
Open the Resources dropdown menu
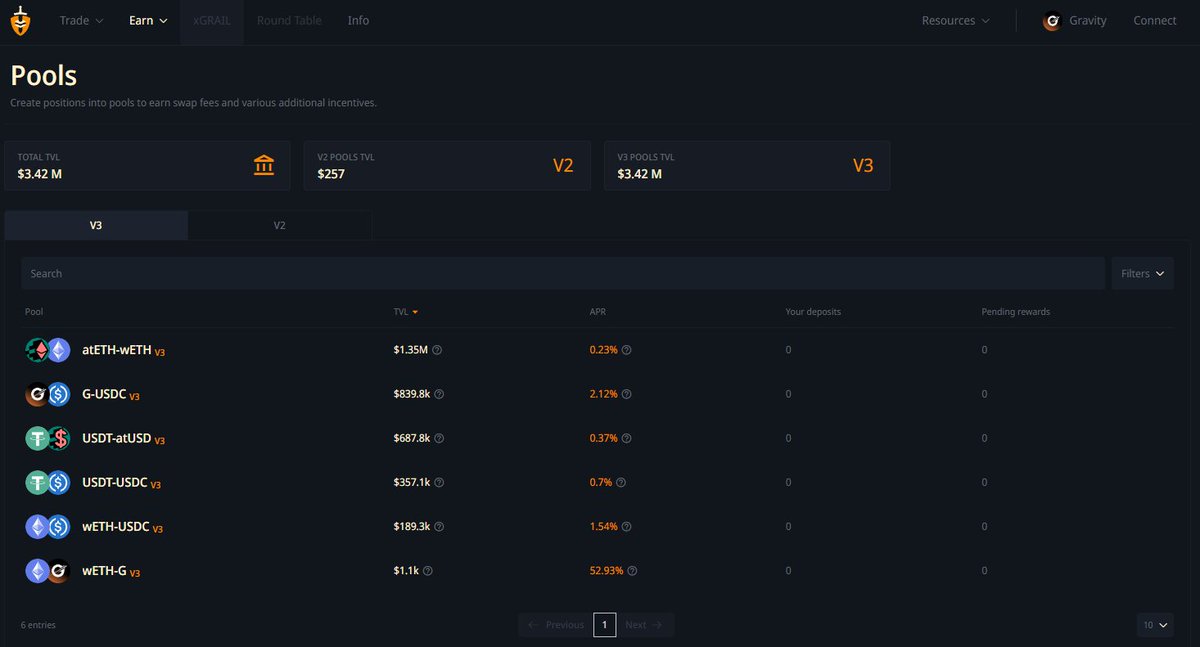coord(956,21)
